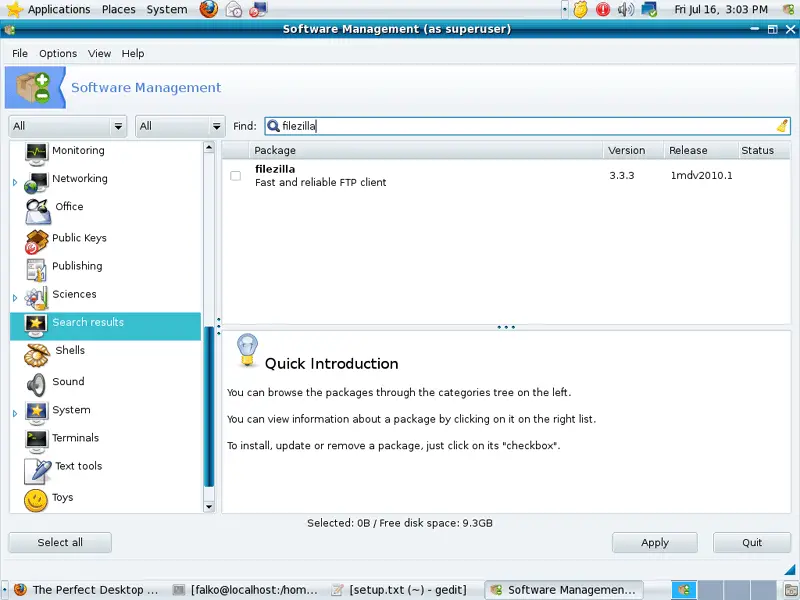Click the Networking globe icon
The image size is (800, 600).
37,183
